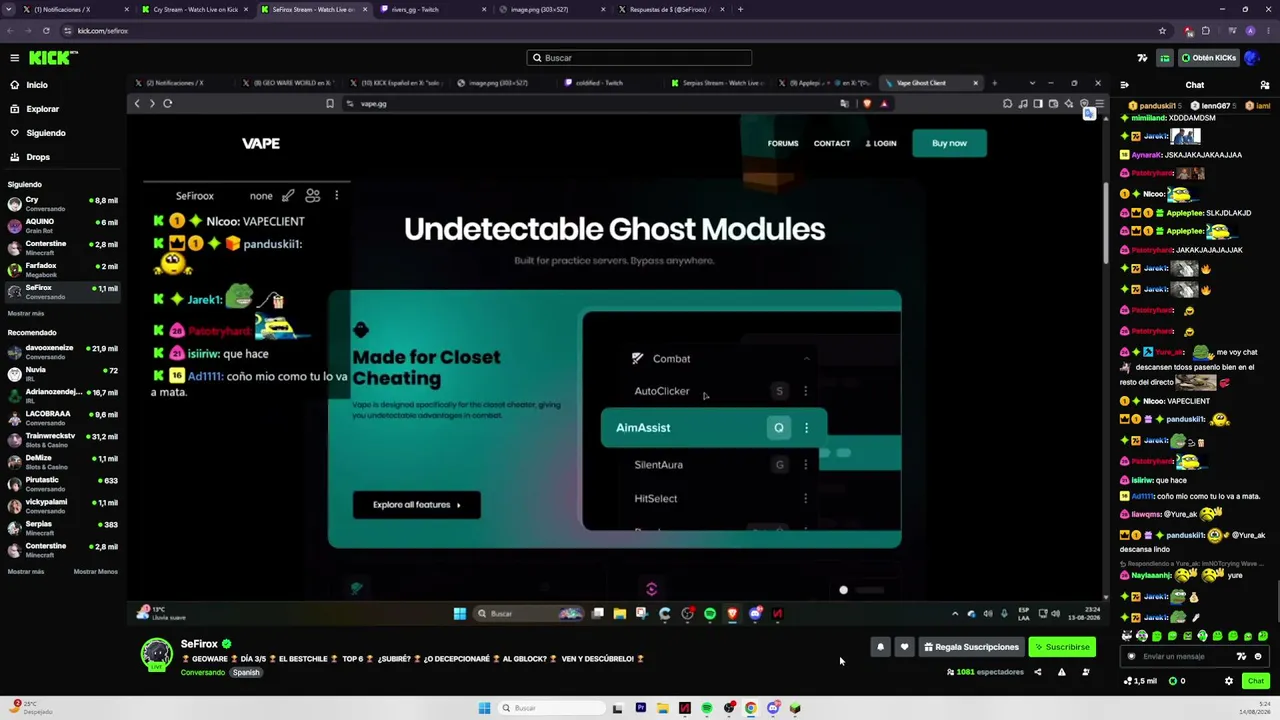Open a new browser tab
Viewport: 1280px width, 720px height.
pyautogui.click(x=740, y=10)
